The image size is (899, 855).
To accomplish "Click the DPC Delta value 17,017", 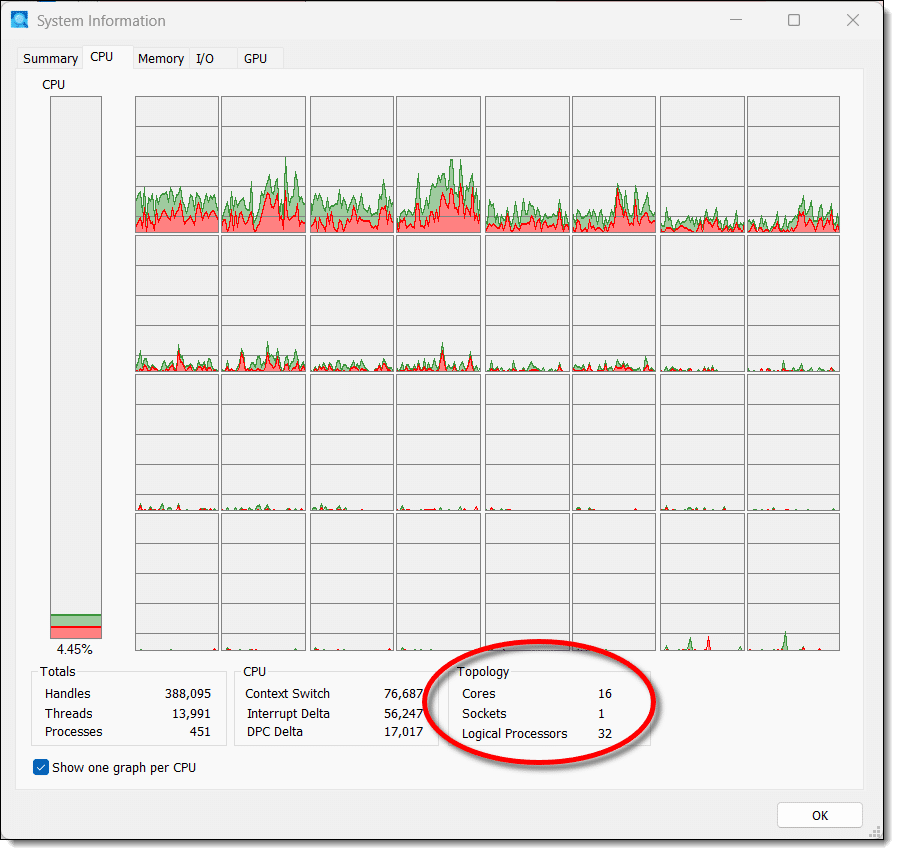I will [x=403, y=732].
